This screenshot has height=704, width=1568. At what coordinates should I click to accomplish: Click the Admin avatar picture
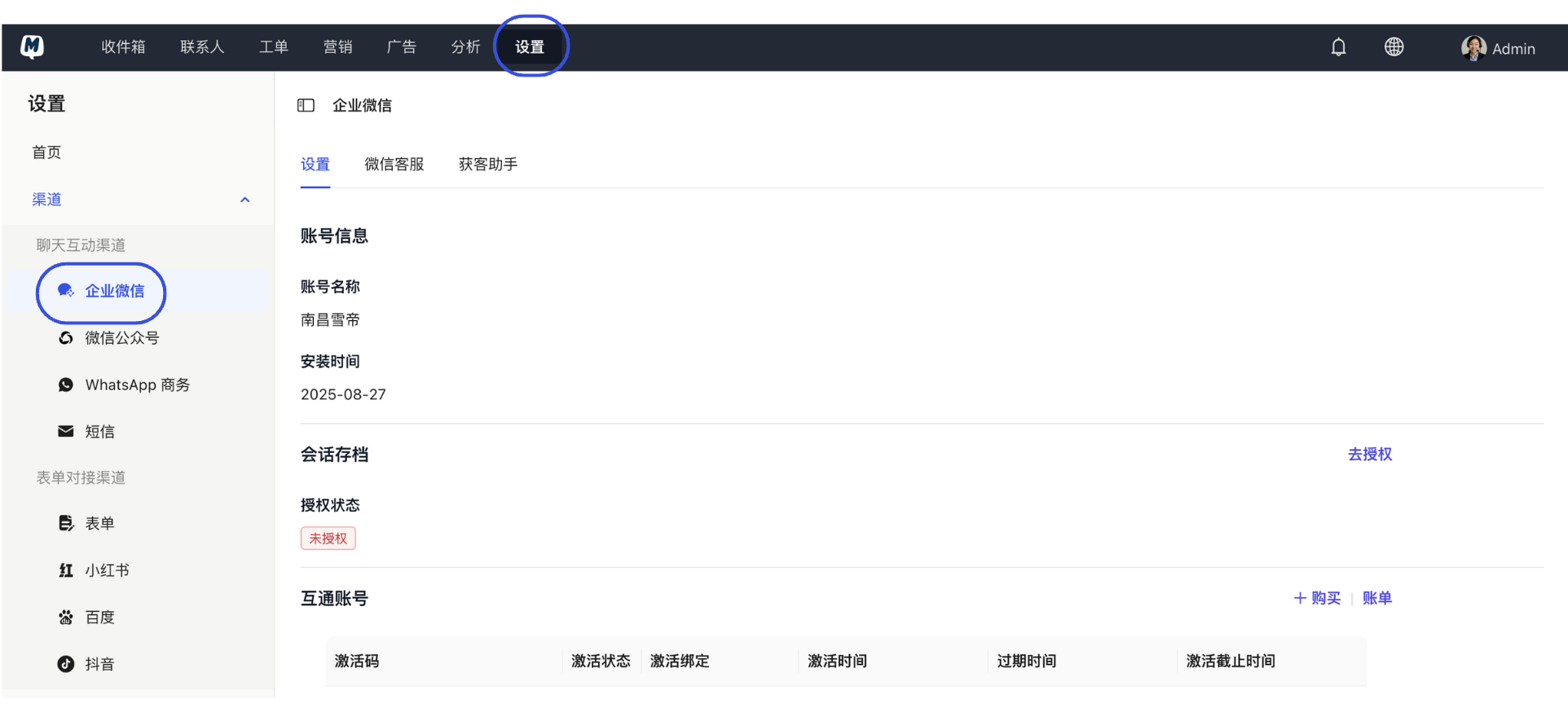point(1473,48)
